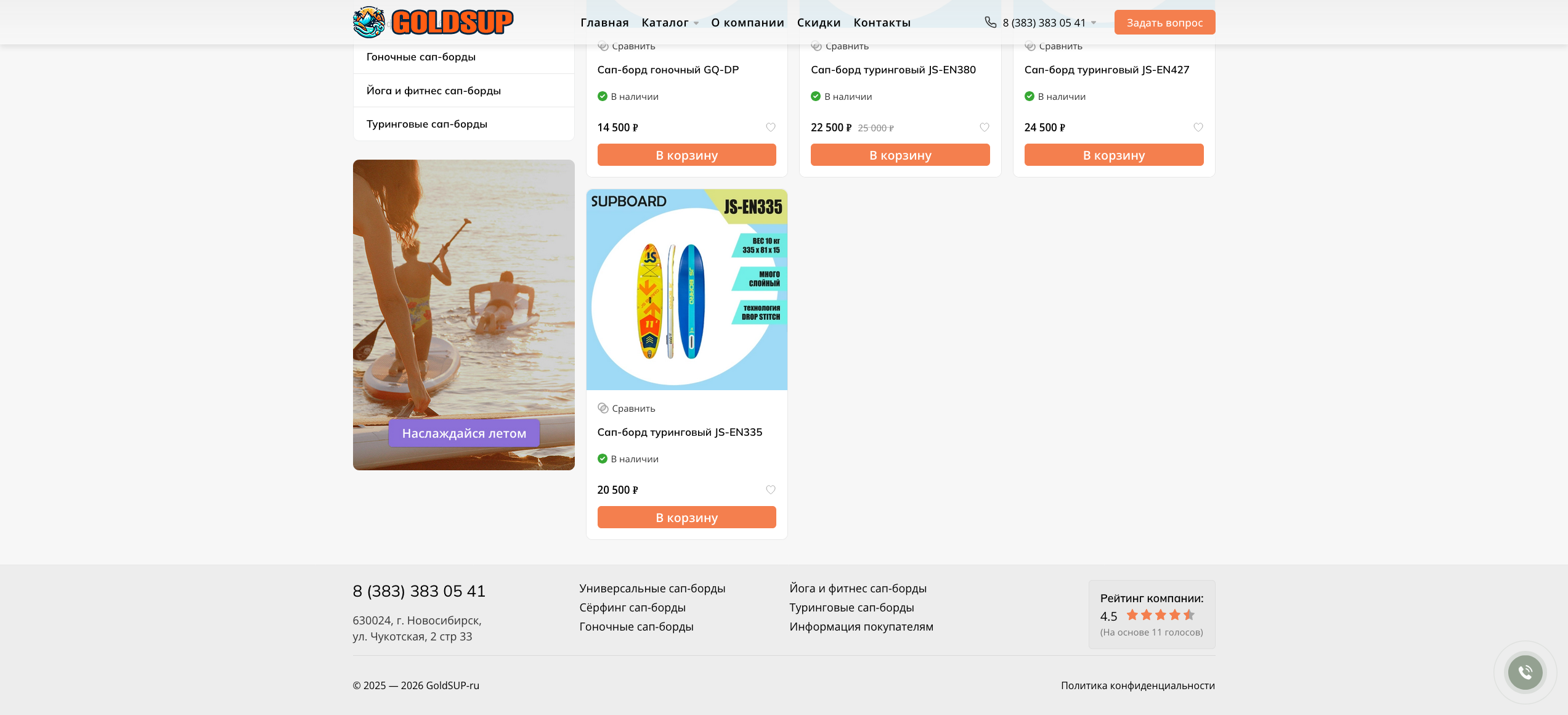The image size is (1568, 715).
Task: Click phone handset icon in header
Action: pyautogui.click(x=991, y=22)
